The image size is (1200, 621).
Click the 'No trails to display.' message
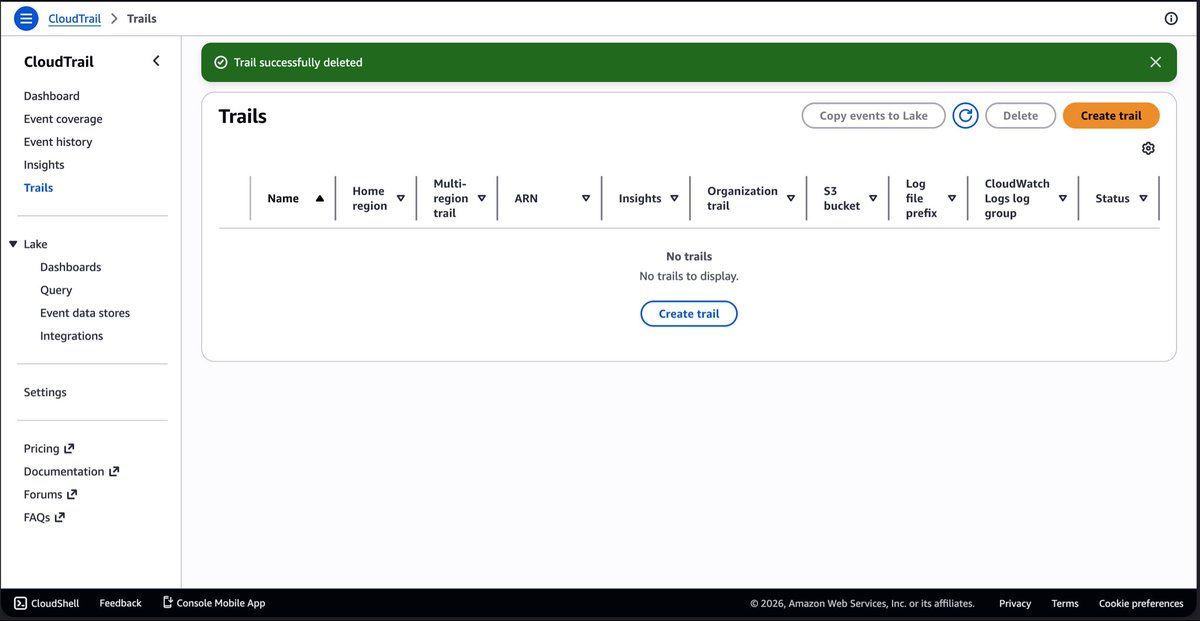[x=689, y=276]
